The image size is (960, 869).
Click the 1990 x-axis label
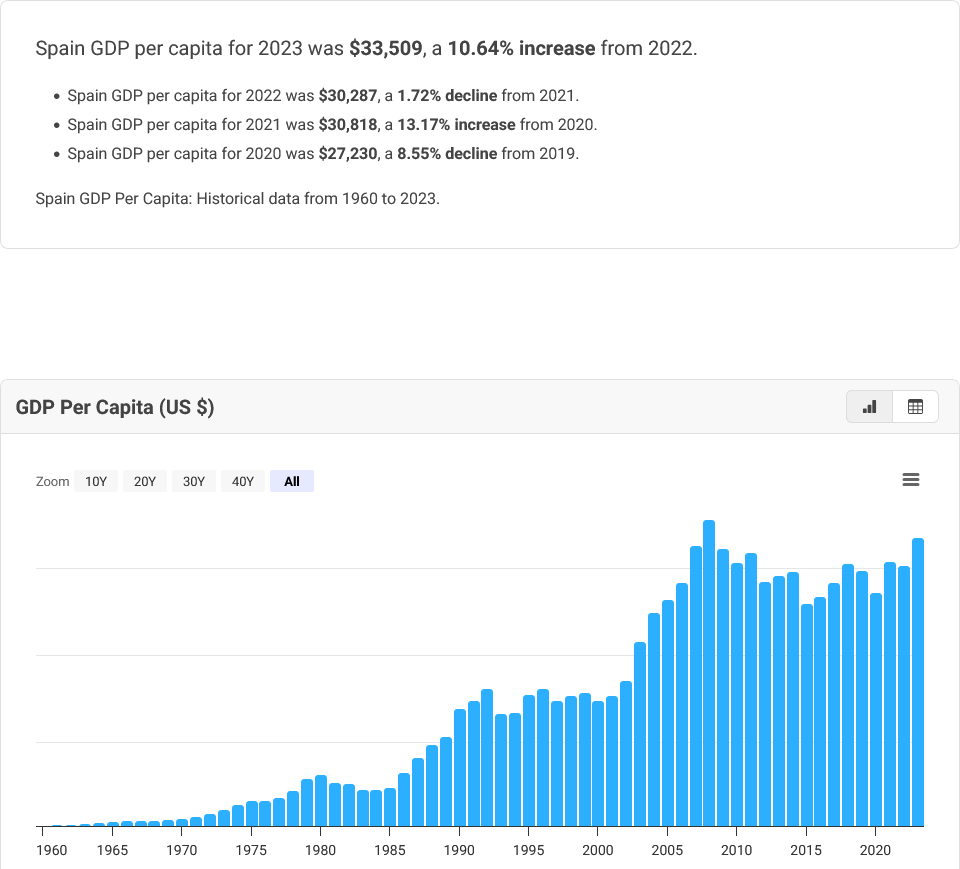click(x=459, y=850)
